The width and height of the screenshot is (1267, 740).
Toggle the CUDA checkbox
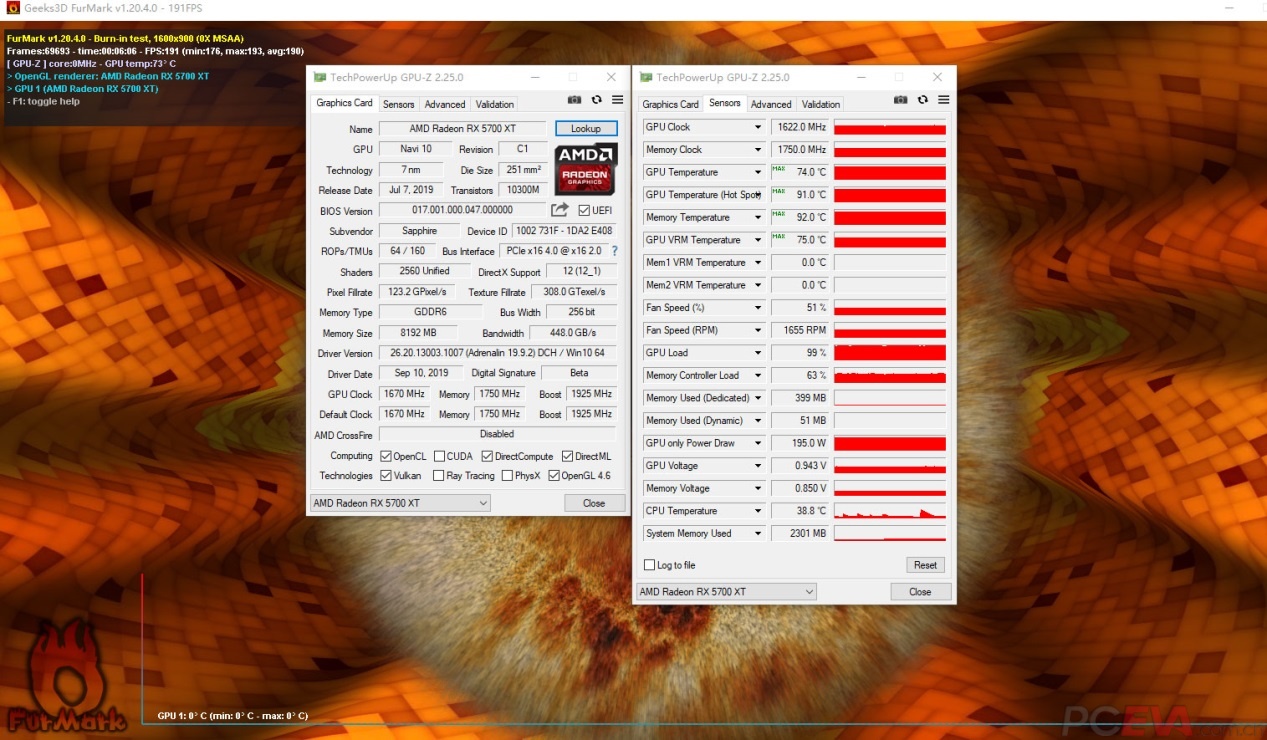[x=439, y=456]
